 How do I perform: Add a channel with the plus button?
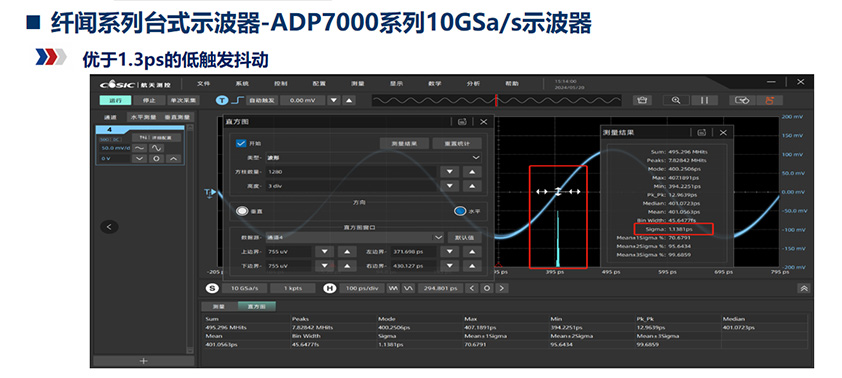143,361
